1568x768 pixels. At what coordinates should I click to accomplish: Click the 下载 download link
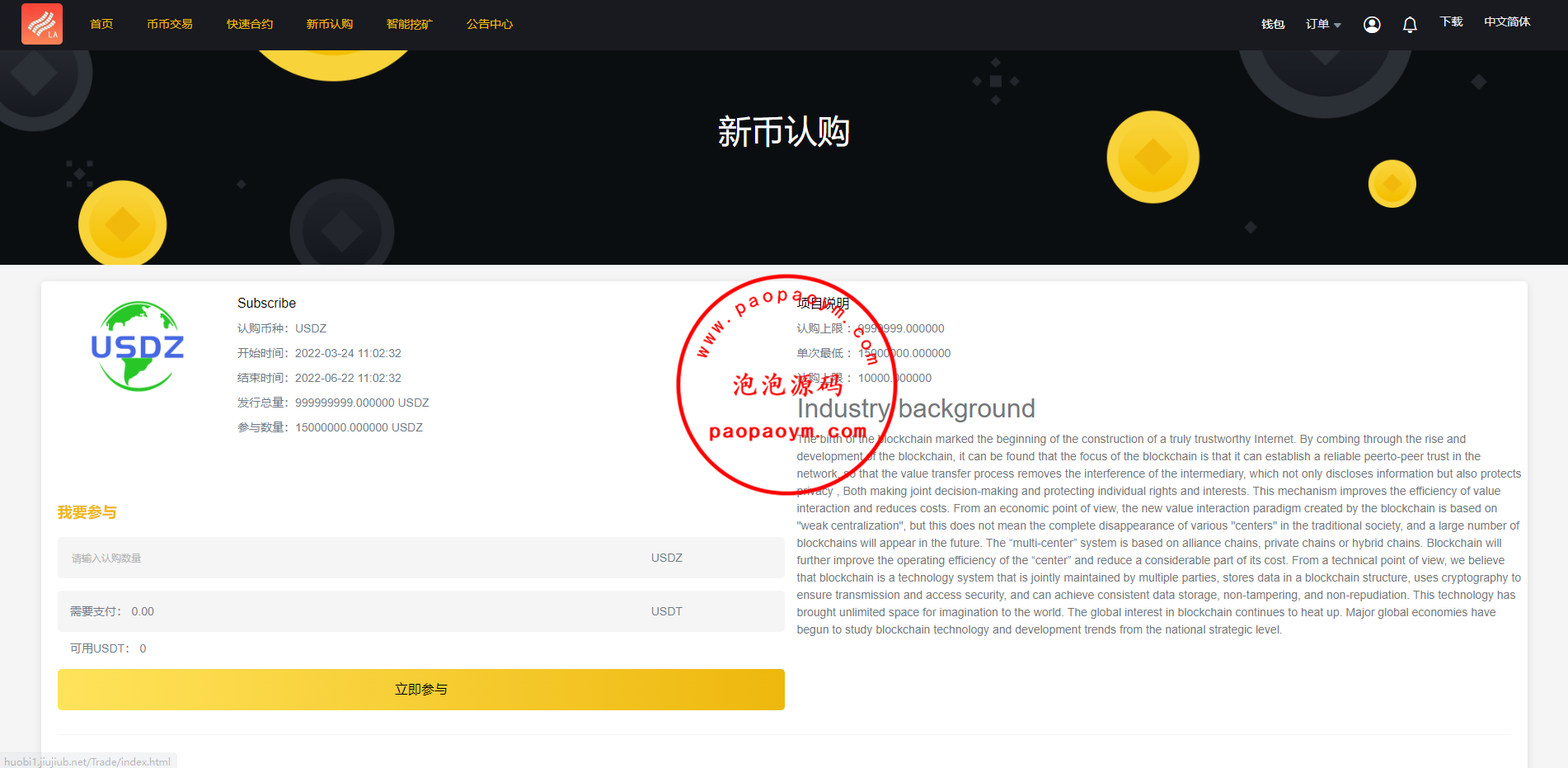pyautogui.click(x=1451, y=22)
